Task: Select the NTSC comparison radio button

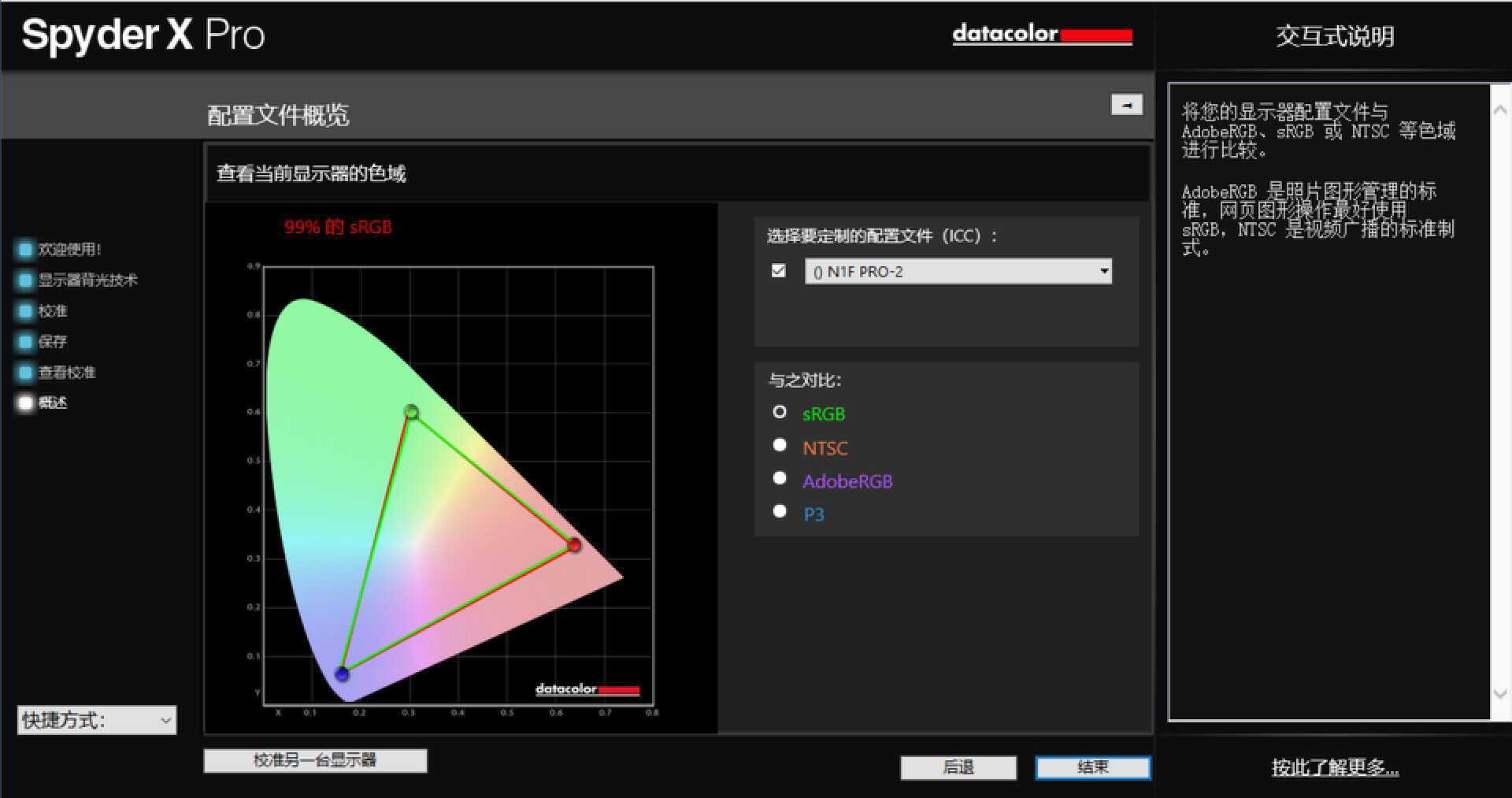Action: click(780, 445)
